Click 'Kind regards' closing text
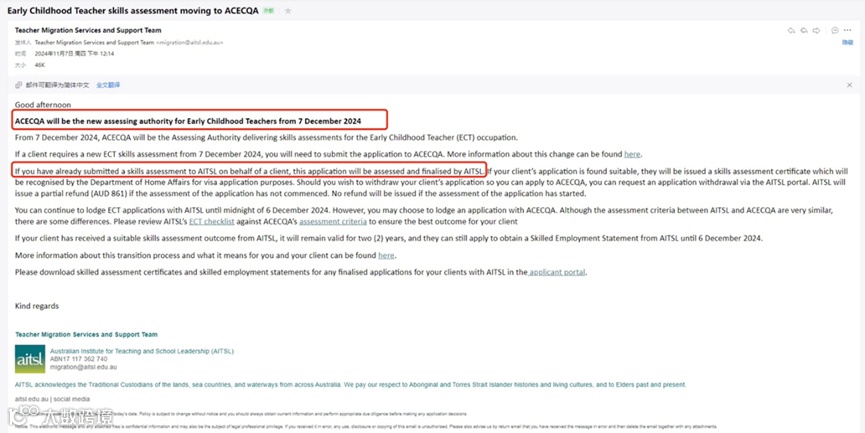Image resolution: width=865 pixels, height=433 pixels. (x=37, y=306)
